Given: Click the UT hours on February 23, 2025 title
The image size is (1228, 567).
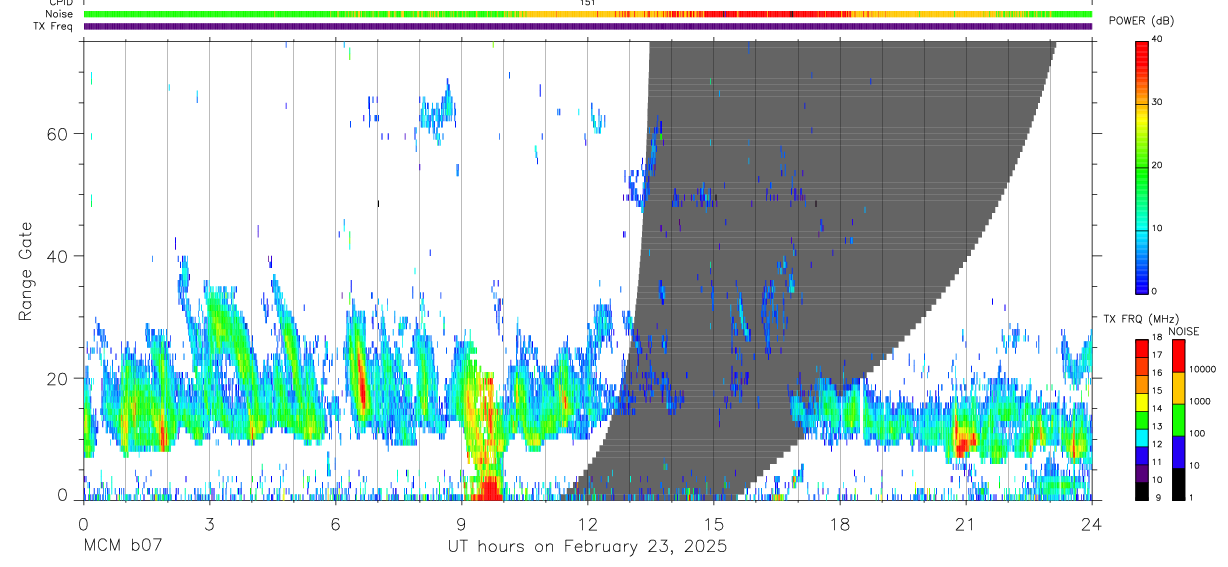Looking at the screenshot, I should [x=586, y=547].
